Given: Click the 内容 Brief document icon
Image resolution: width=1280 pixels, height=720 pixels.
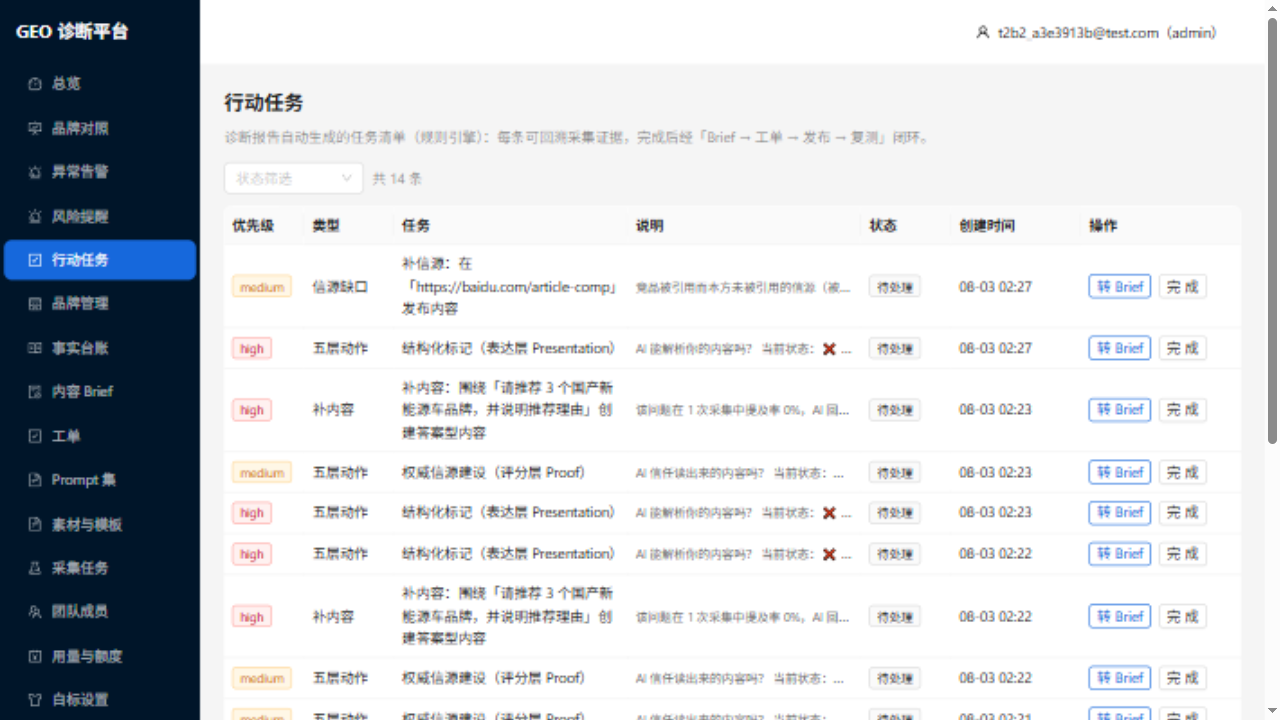Looking at the screenshot, I should (35, 392).
